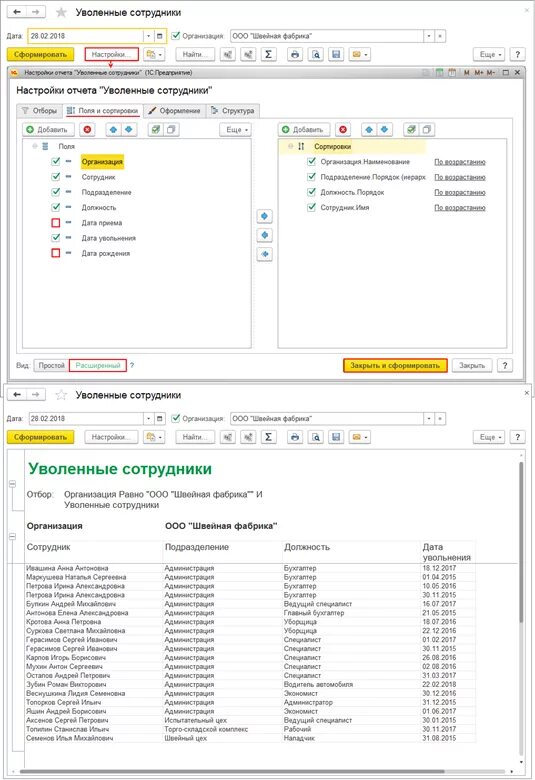Open the Еще menu in the upper toolbar
The height and width of the screenshot is (780, 535).
tap(489, 55)
